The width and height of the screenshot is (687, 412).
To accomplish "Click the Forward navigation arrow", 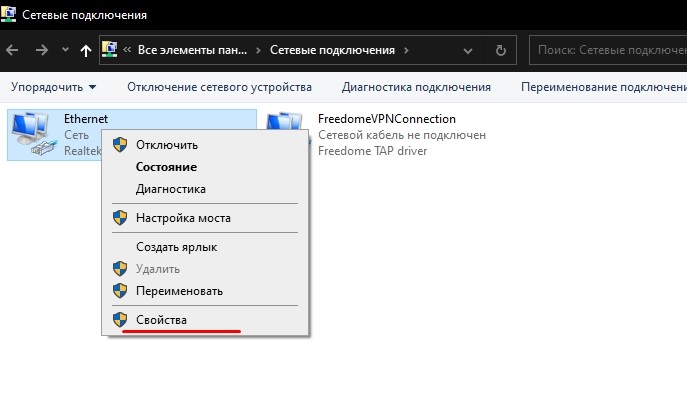I will coord(42,50).
